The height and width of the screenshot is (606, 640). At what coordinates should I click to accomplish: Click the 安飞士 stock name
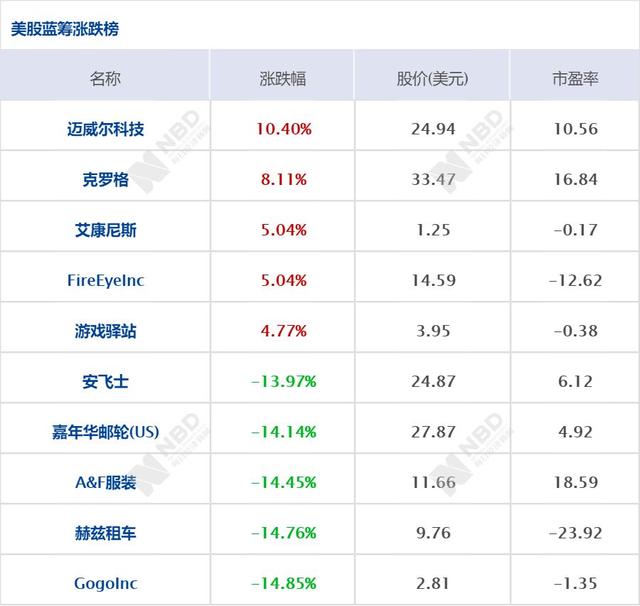pos(105,381)
